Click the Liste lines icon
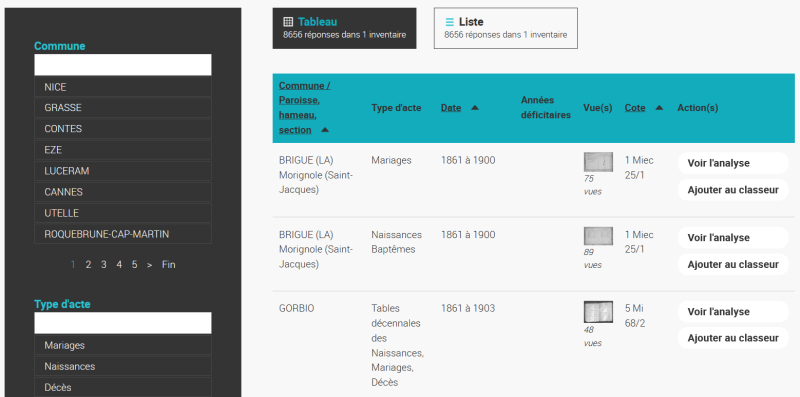Screen dimensions: 800x397 tap(449, 22)
